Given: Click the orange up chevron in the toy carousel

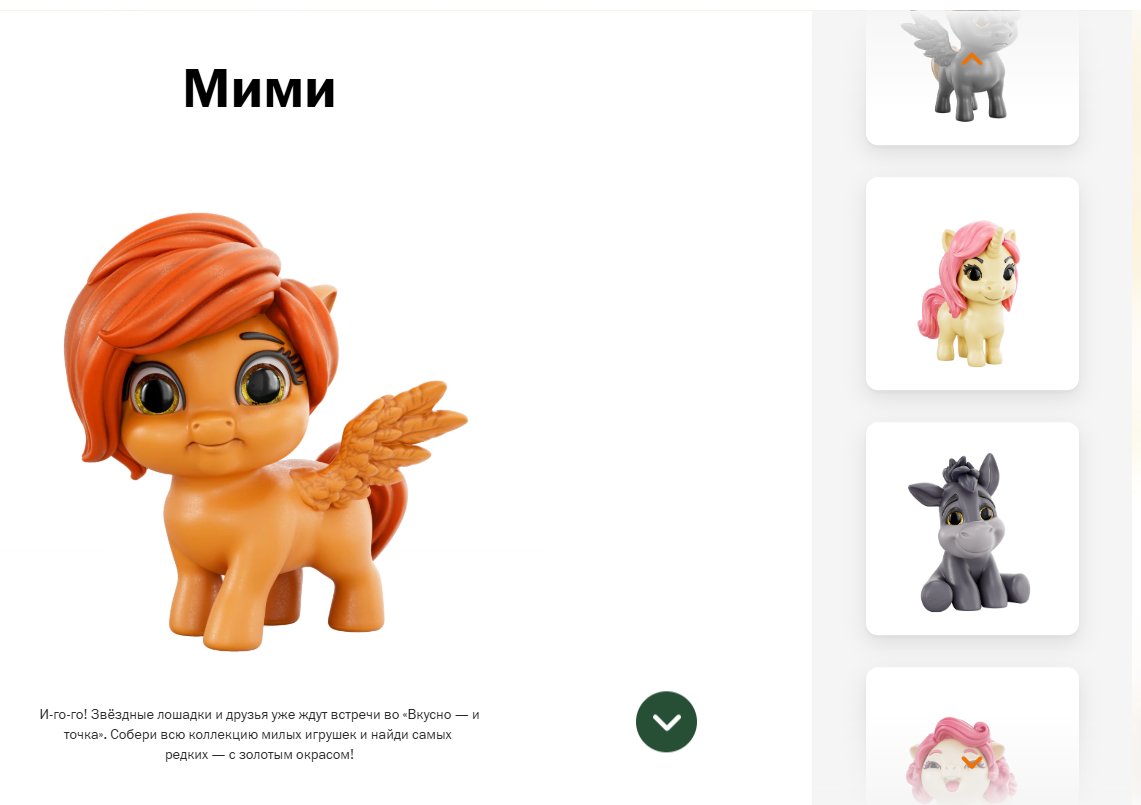Looking at the screenshot, I should coord(971,59).
